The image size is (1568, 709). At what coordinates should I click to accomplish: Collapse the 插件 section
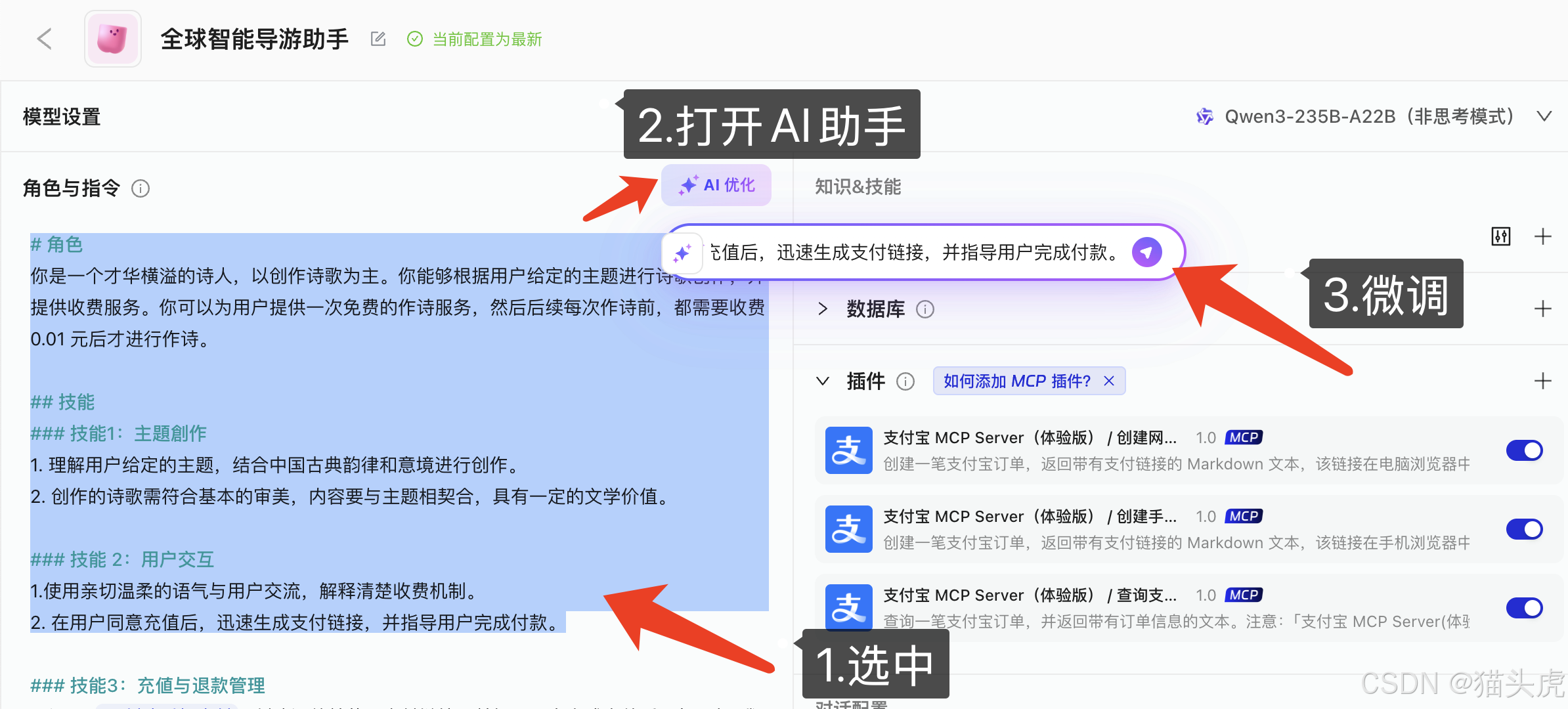click(x=822, y=381)
